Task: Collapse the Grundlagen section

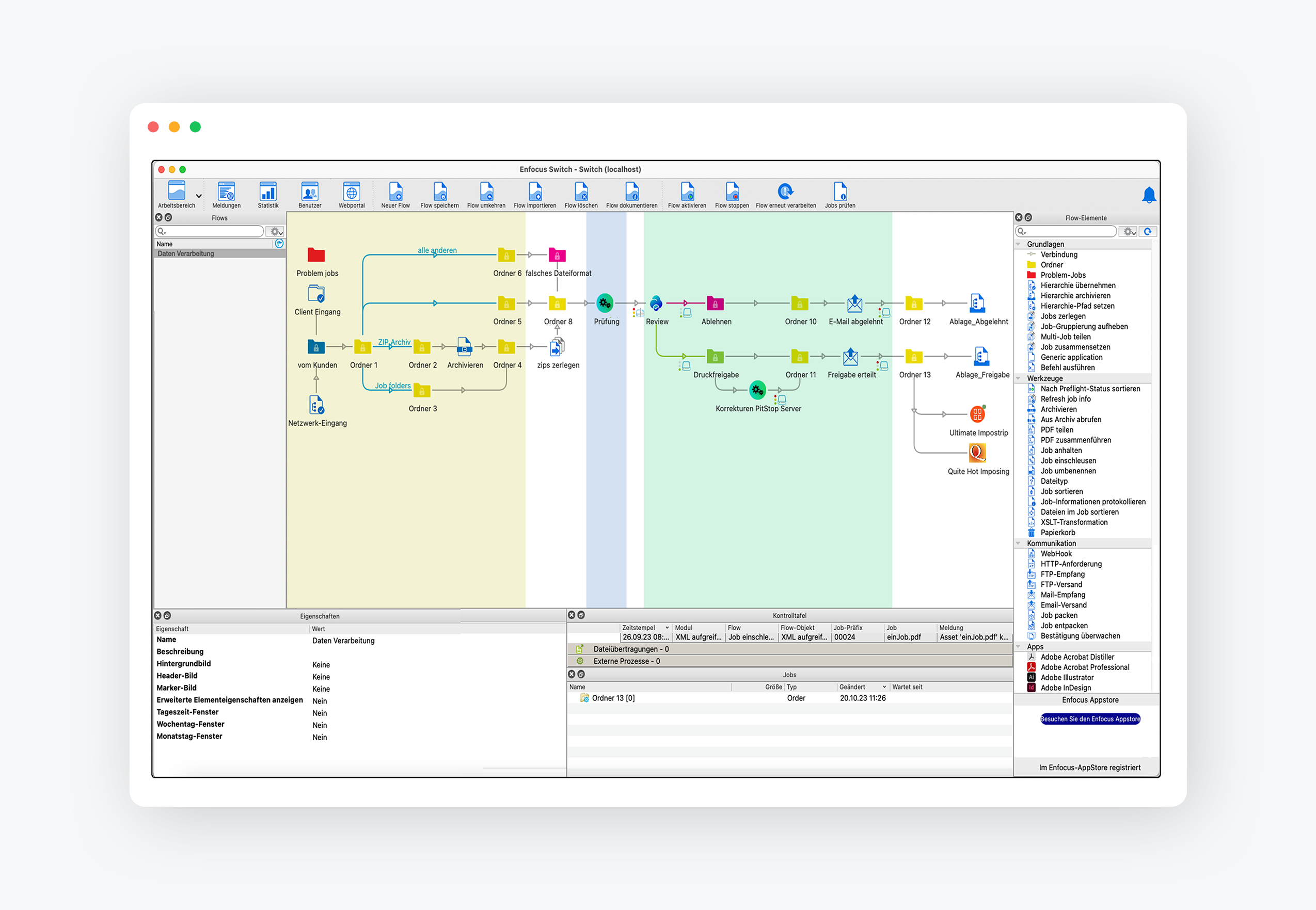Action: [1018, 244]
